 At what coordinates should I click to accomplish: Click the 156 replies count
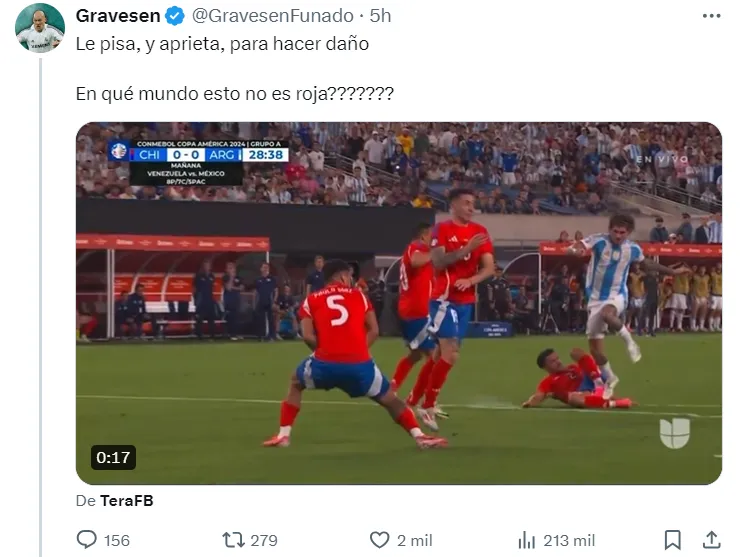click(x=117, y=540)
